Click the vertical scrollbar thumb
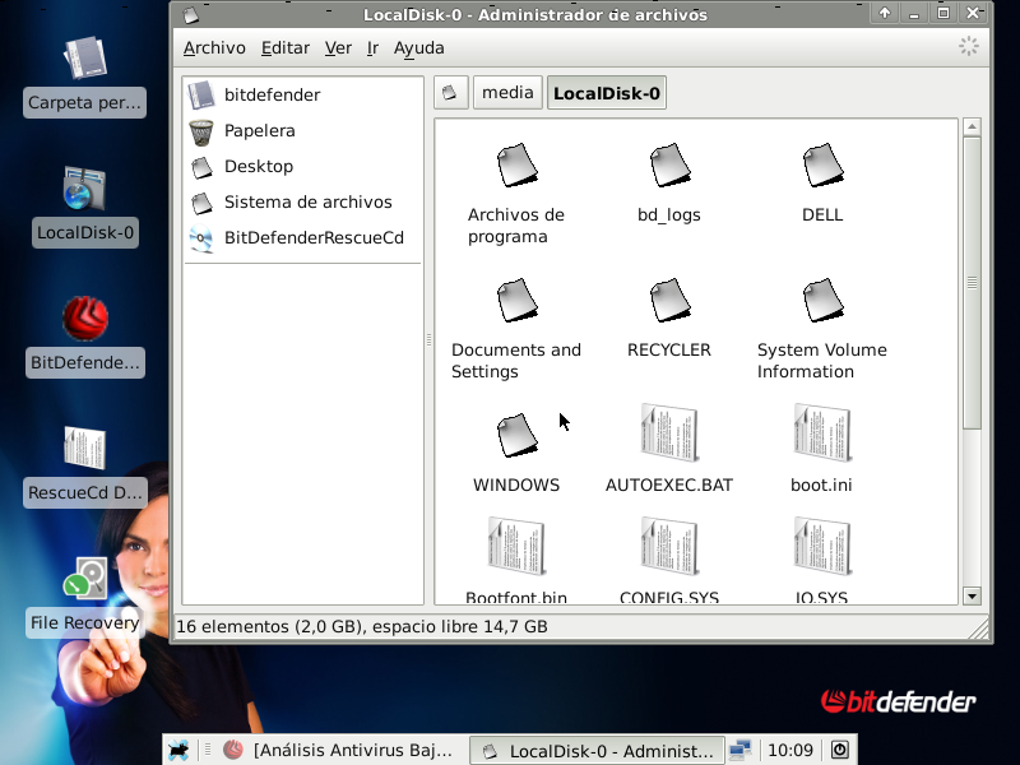 click(972, 282)
